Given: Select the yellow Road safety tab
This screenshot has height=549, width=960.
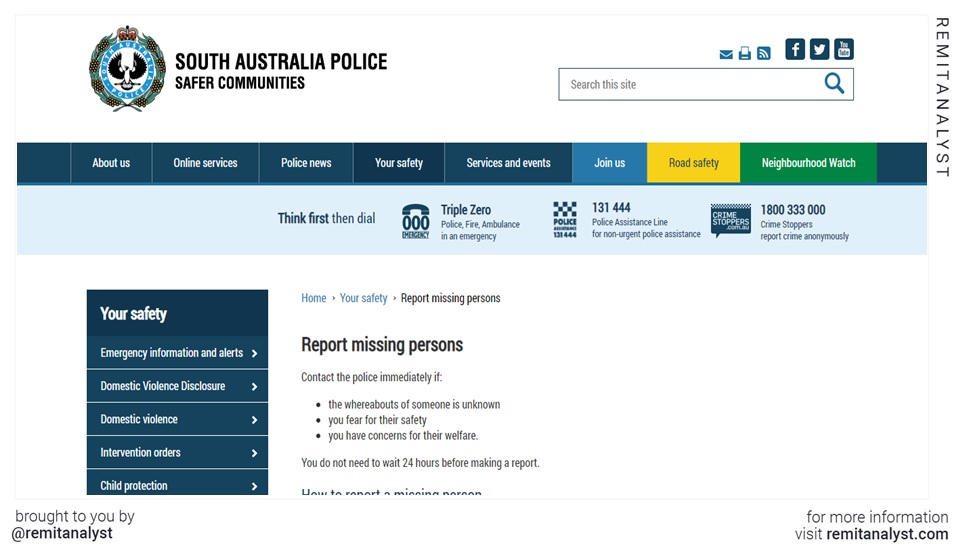Looking at the screenshot, I should [693, 163].
